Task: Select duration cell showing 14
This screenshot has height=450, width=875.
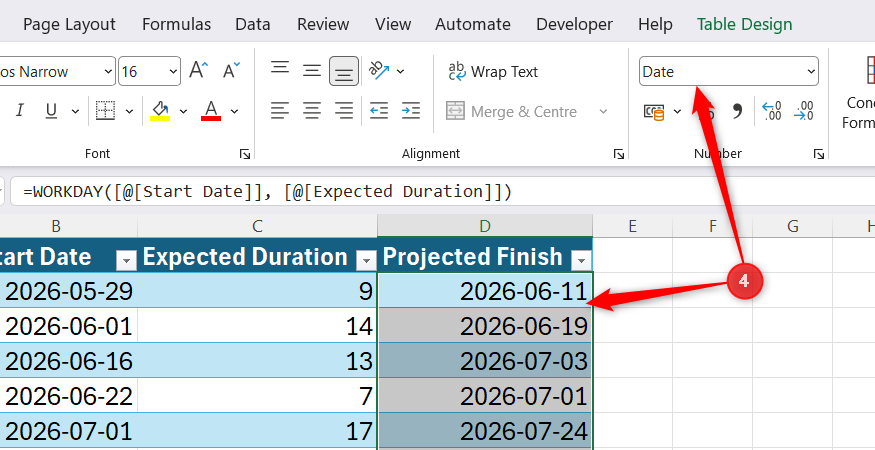Action: (257, 325)
